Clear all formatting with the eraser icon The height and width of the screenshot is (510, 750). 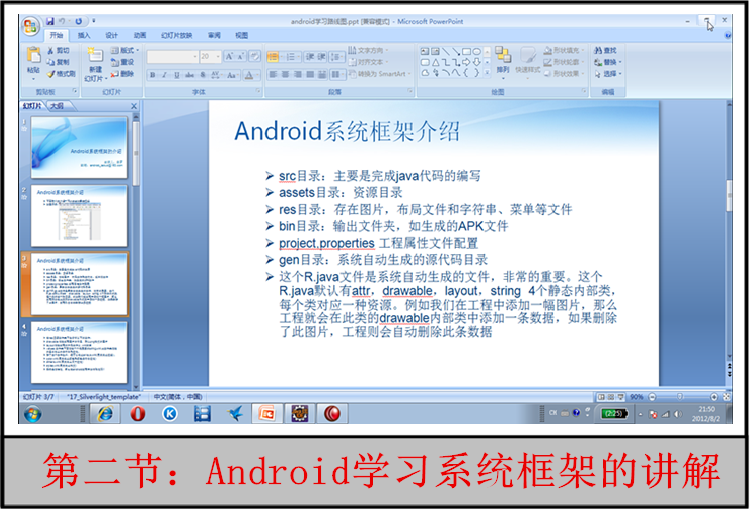coord(254,56)
